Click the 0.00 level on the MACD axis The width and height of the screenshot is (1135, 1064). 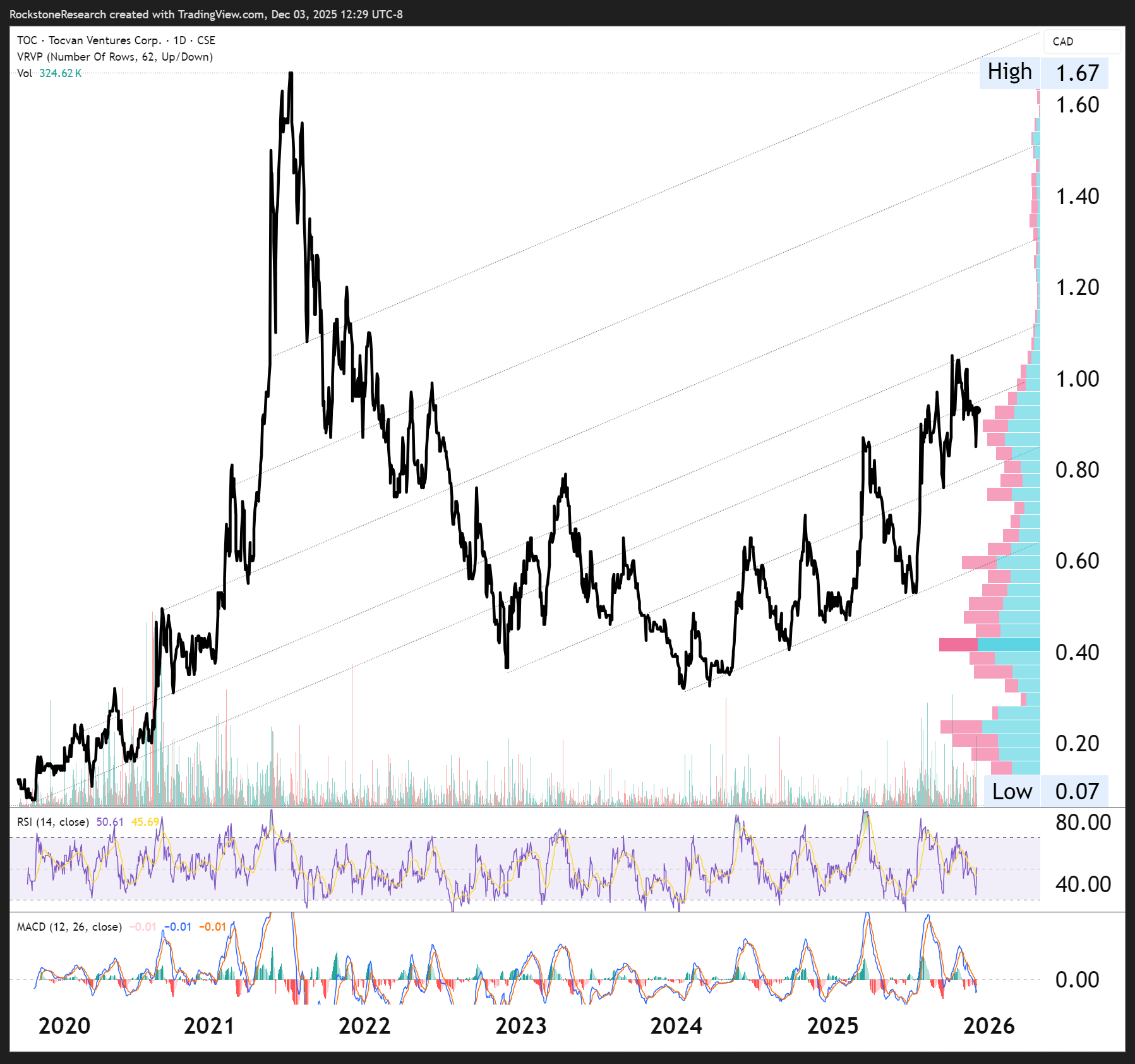tap(1077, 980)
